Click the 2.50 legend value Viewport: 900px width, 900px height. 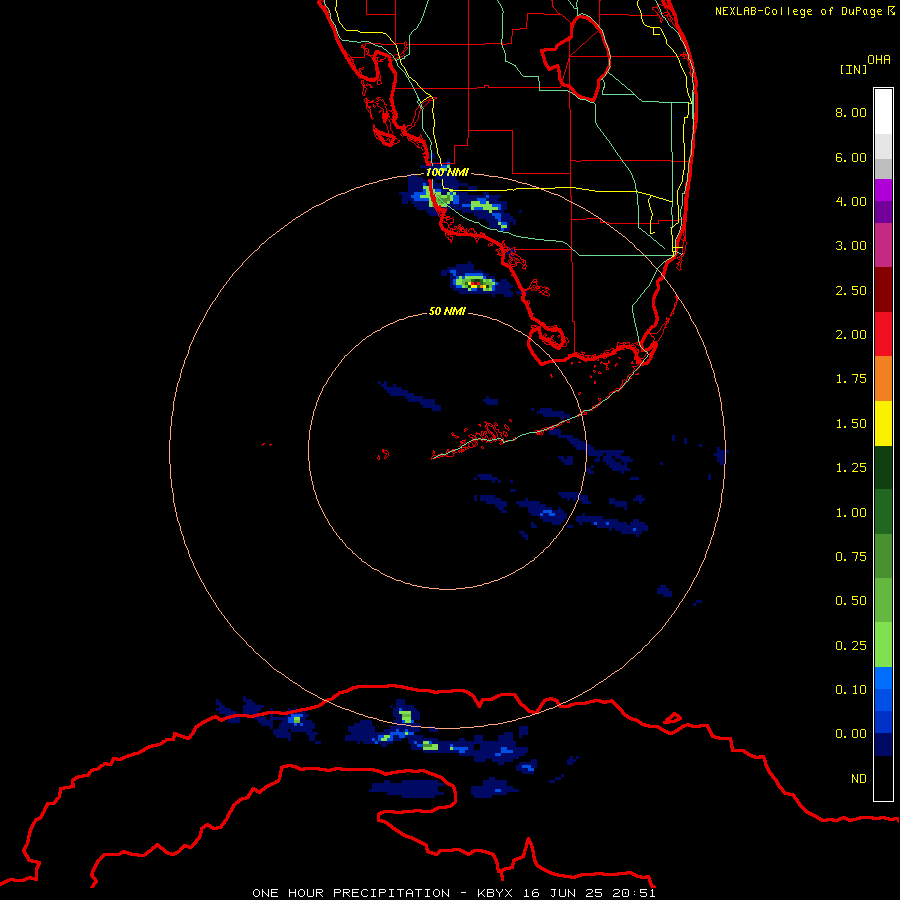point(851,290)
